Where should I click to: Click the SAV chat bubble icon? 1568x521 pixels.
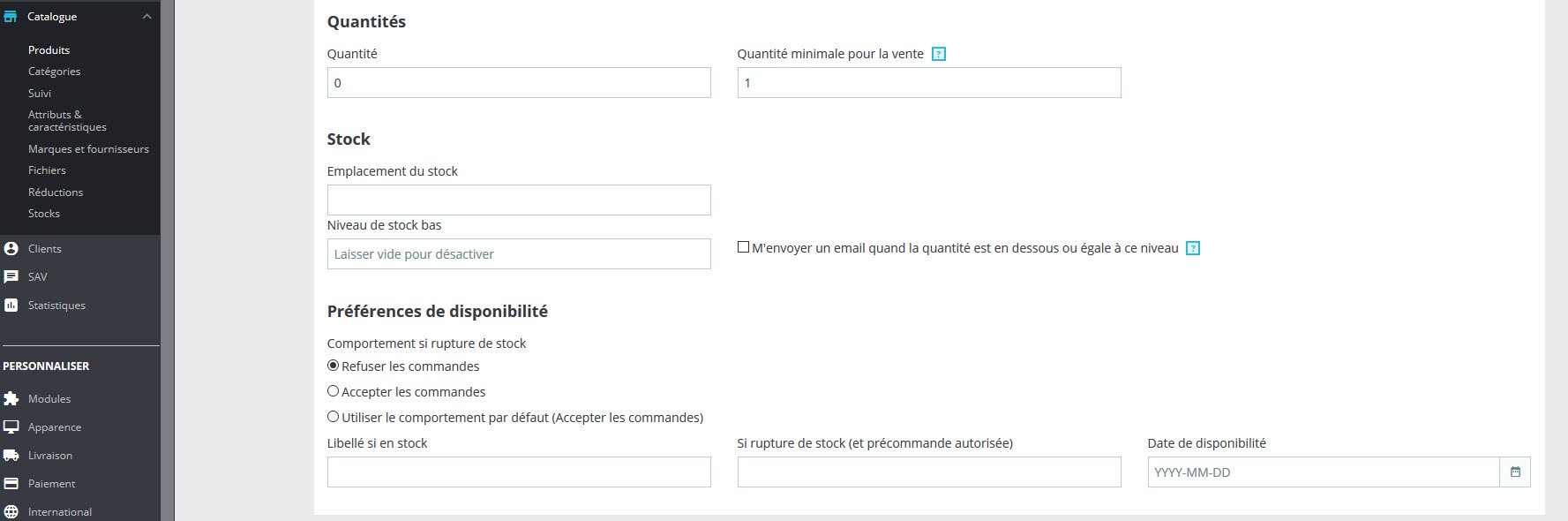(11, 277)
